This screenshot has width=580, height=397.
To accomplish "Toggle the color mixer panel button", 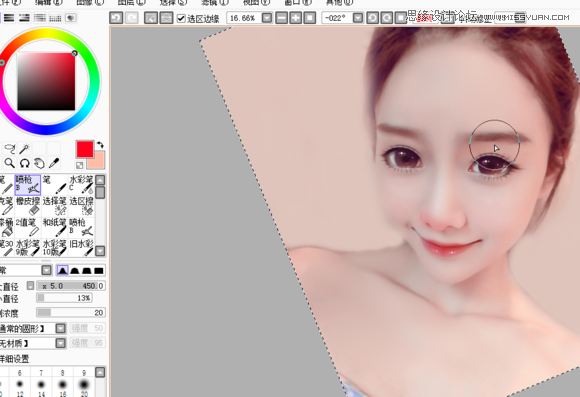I will tap(40, 18).
